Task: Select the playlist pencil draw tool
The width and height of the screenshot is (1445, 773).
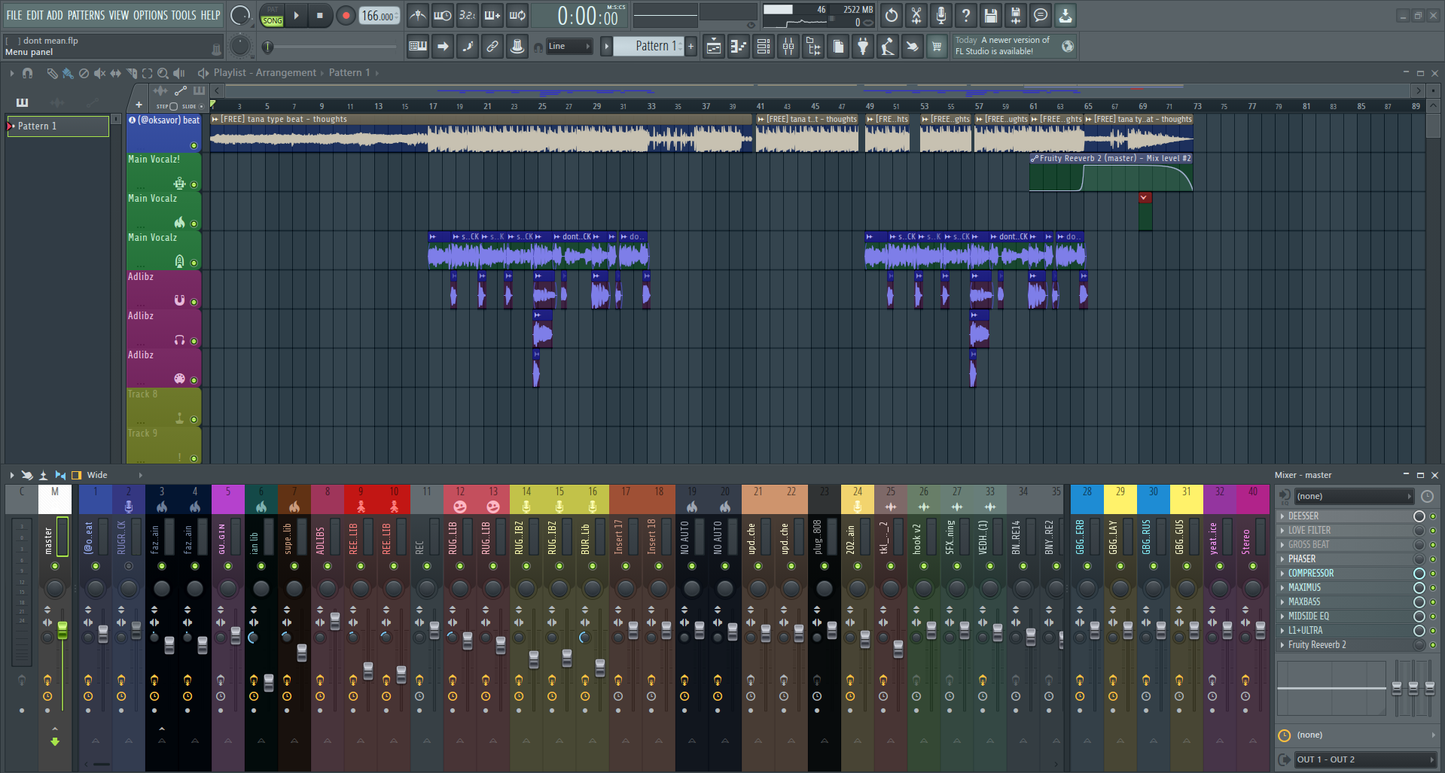Action: (52, 73)
